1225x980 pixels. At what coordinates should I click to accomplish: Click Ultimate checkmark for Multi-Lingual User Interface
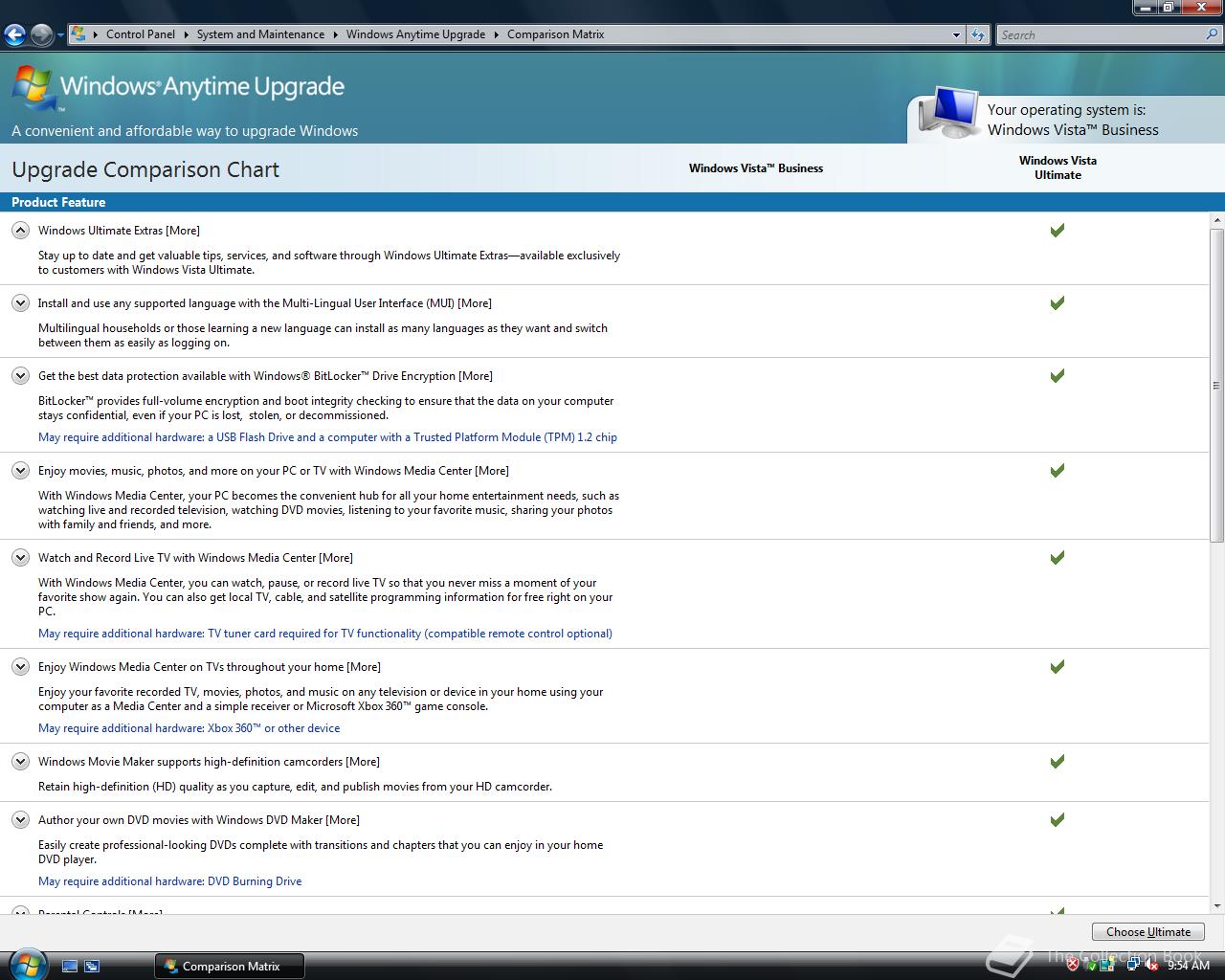(1058, 302)
